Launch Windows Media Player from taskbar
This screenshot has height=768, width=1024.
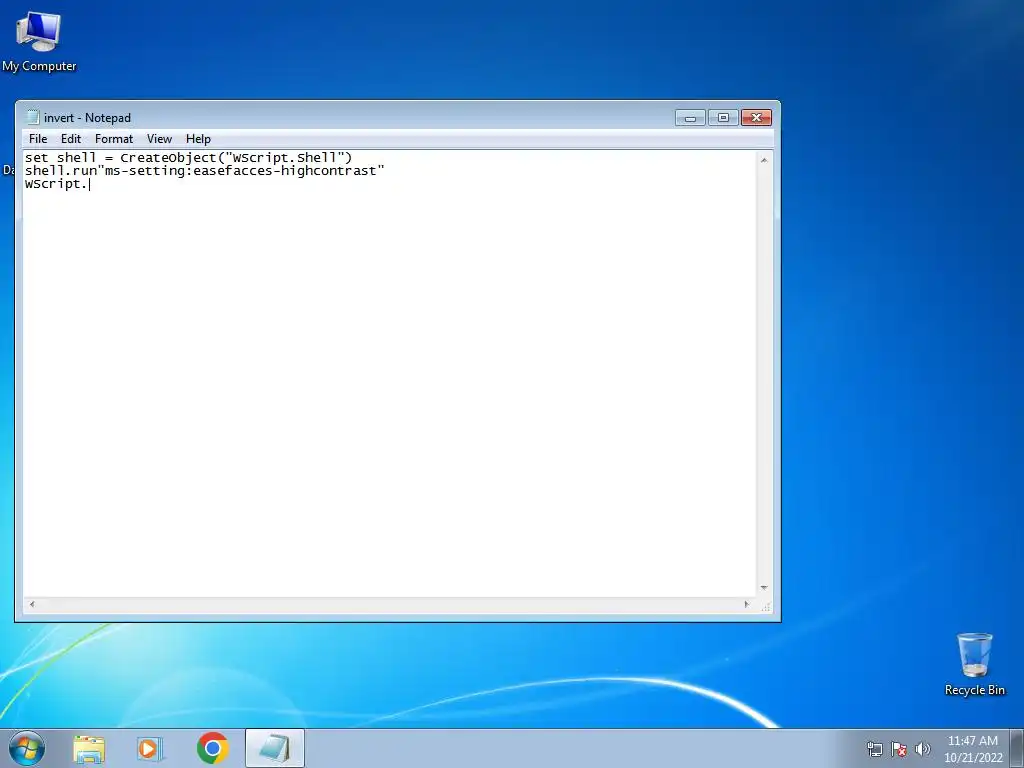point(150,749)
